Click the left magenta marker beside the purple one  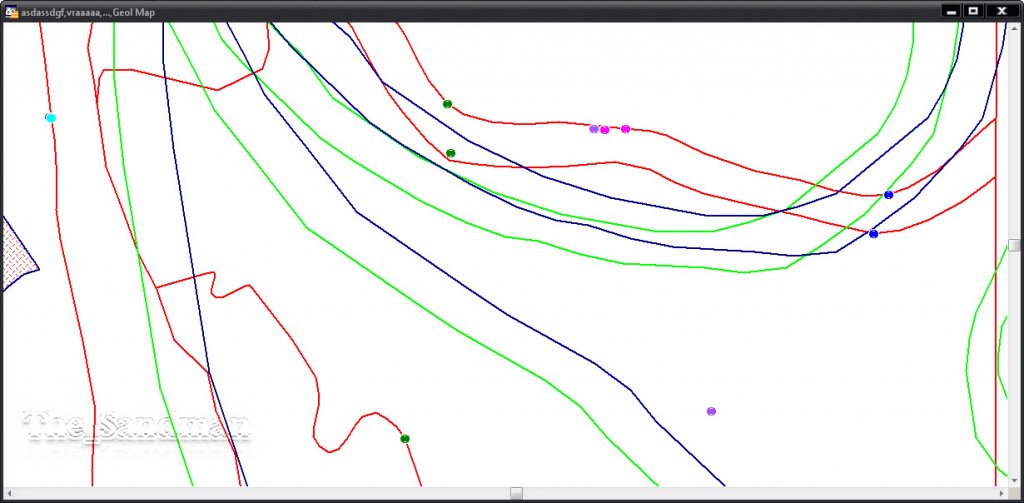[605, 130]
